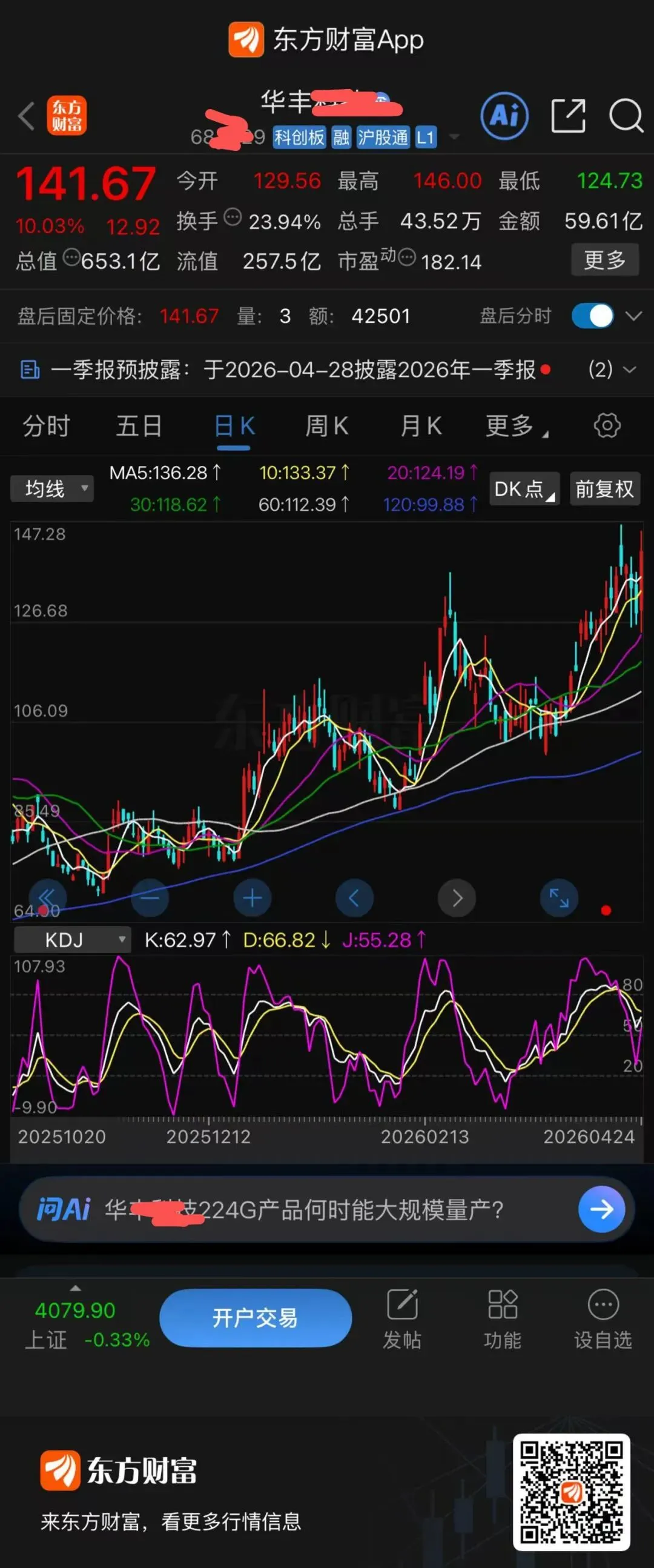Viewport: 654px width, 1568px height.
Task: Open the KDJ indicator dropdown
Action: (x=73, y=939)
